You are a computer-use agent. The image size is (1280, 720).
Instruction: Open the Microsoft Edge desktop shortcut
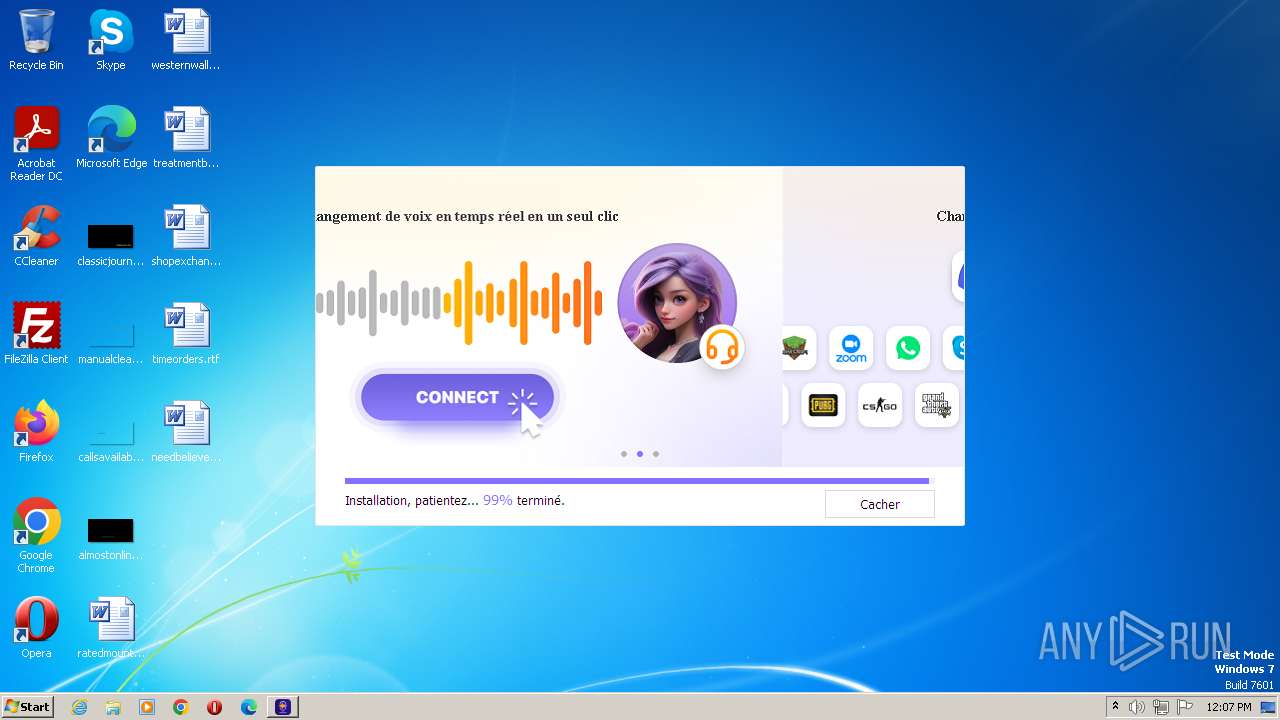click(x=111, y=138)
